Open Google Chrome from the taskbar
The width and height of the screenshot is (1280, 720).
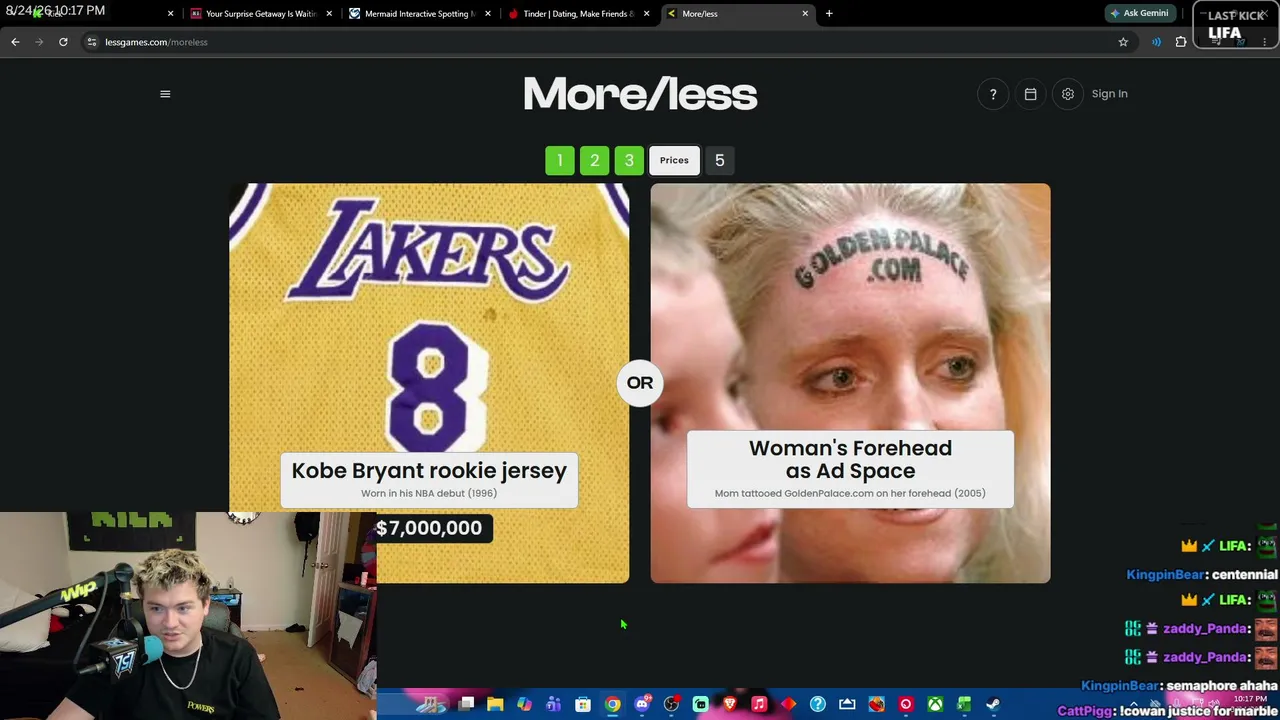click(612, 704)
